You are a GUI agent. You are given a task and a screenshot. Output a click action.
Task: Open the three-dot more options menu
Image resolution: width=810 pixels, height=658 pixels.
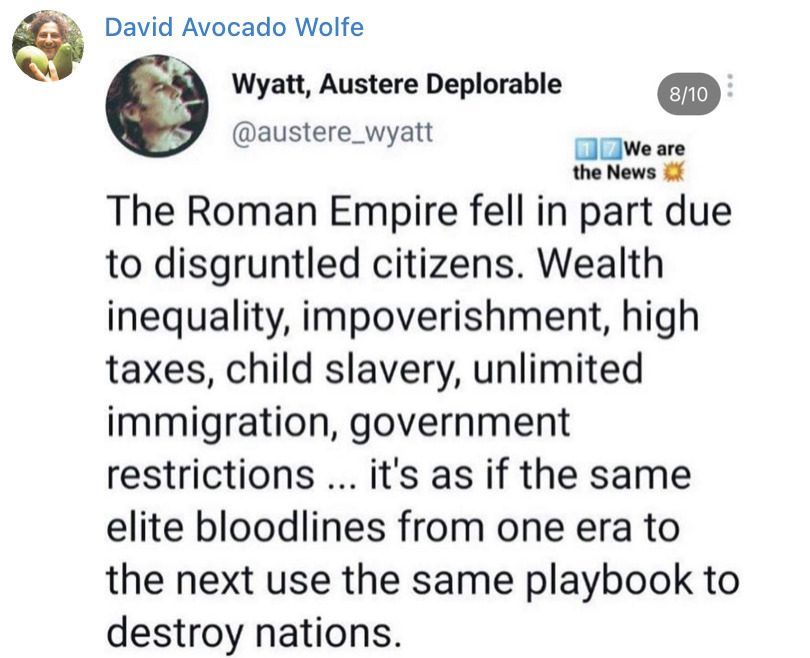[x=730, y=86]
